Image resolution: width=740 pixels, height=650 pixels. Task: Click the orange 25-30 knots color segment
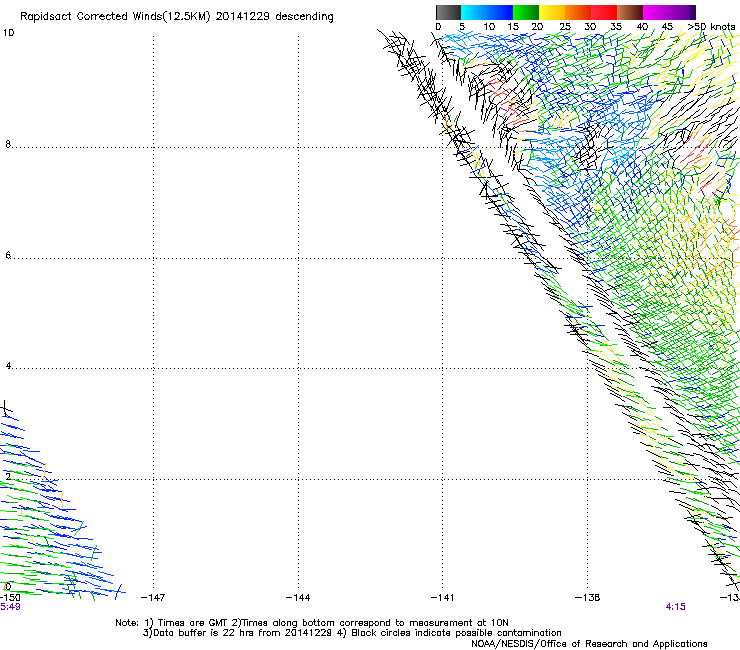pos(578,12)
